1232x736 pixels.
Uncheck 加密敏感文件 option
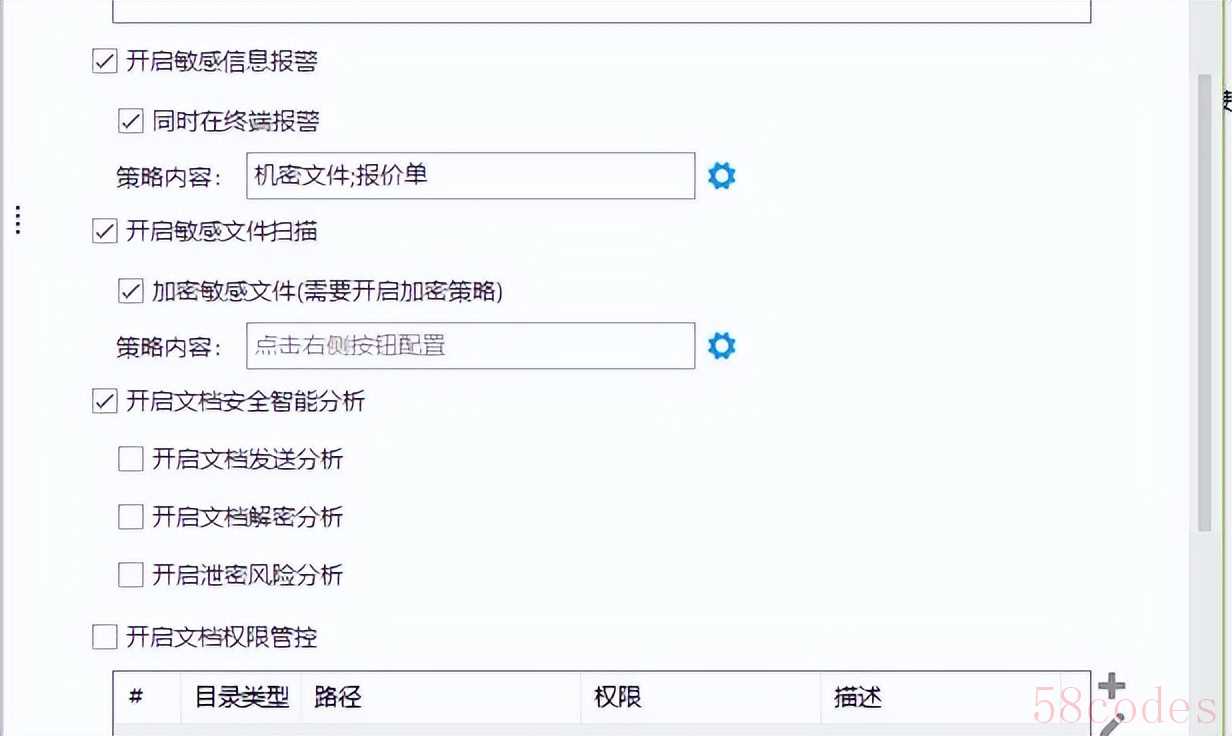coord(131,291)
